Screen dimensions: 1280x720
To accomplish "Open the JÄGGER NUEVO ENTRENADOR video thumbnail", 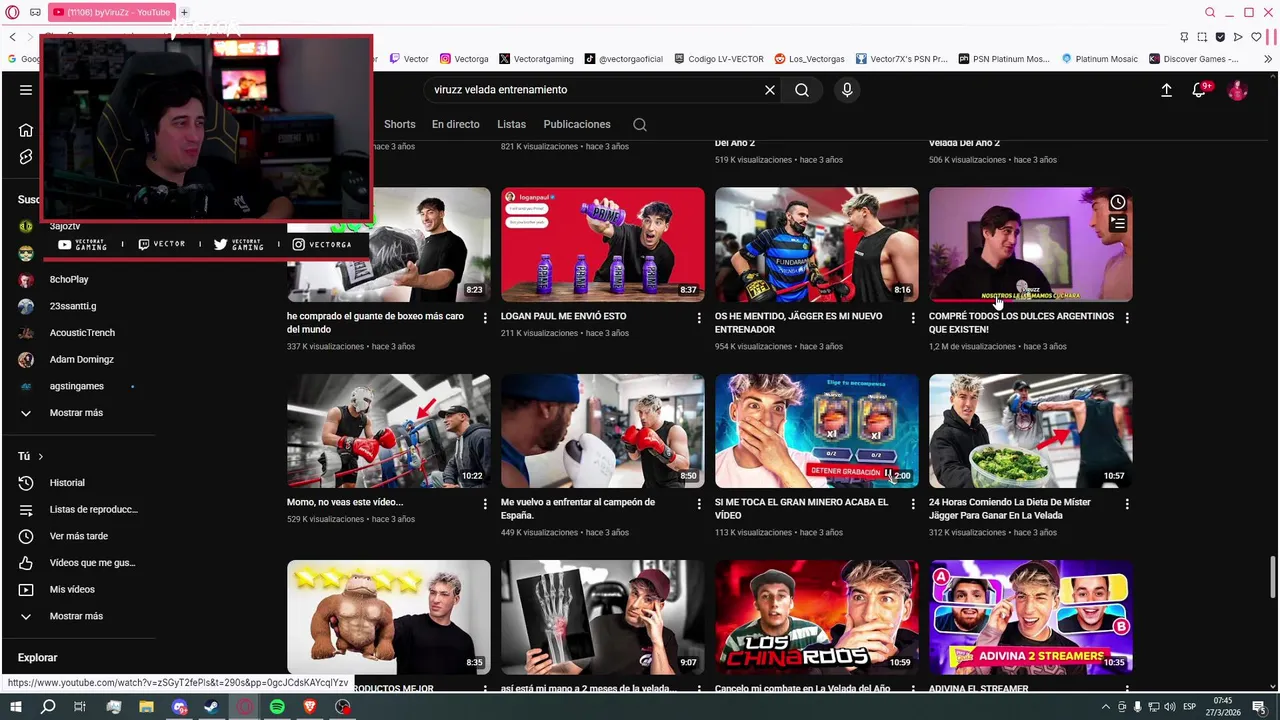I will [x=817, y=245].
